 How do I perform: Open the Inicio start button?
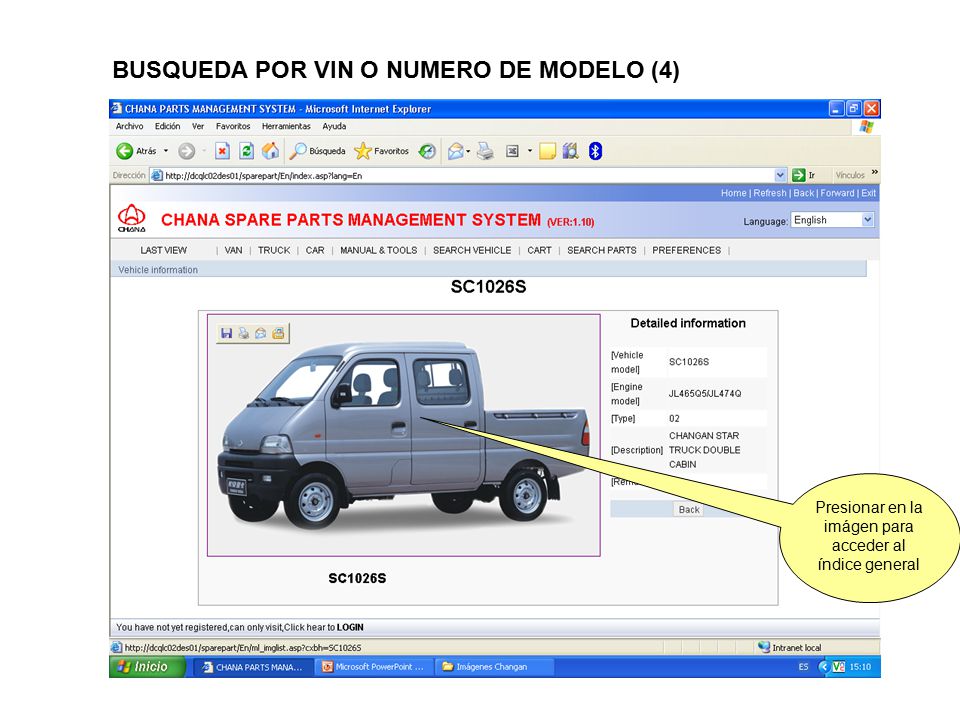coord(148,667)
